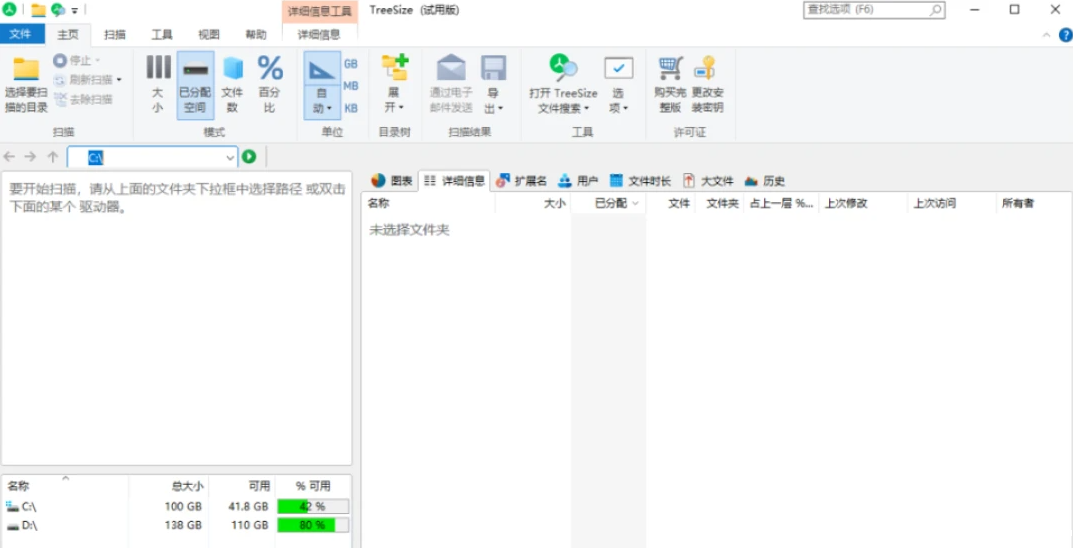The height and width of the screenshot is (548, 1073).
Task: Open 打开 TreeSize 文件搜索 tool
Action: (563, 85)
